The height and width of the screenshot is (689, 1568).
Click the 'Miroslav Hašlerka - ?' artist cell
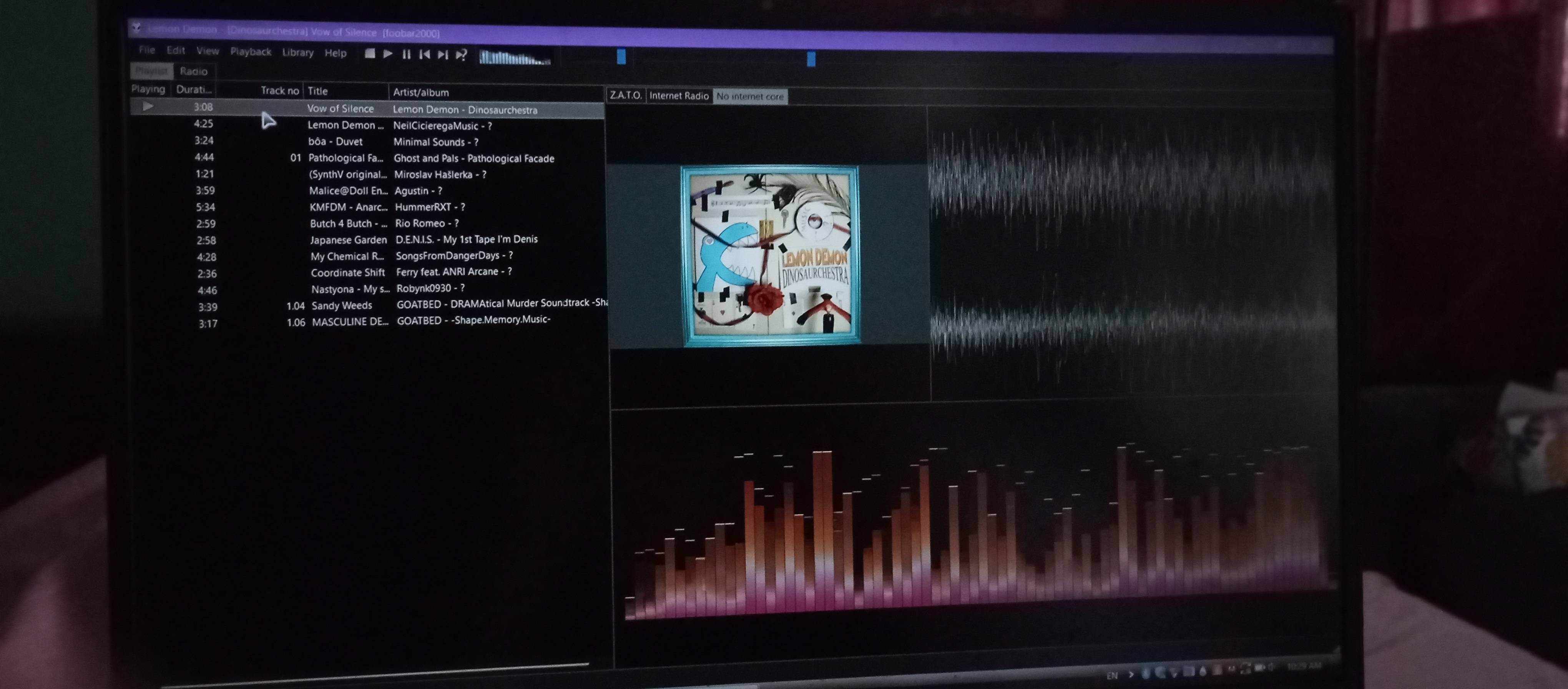point(440,174)
